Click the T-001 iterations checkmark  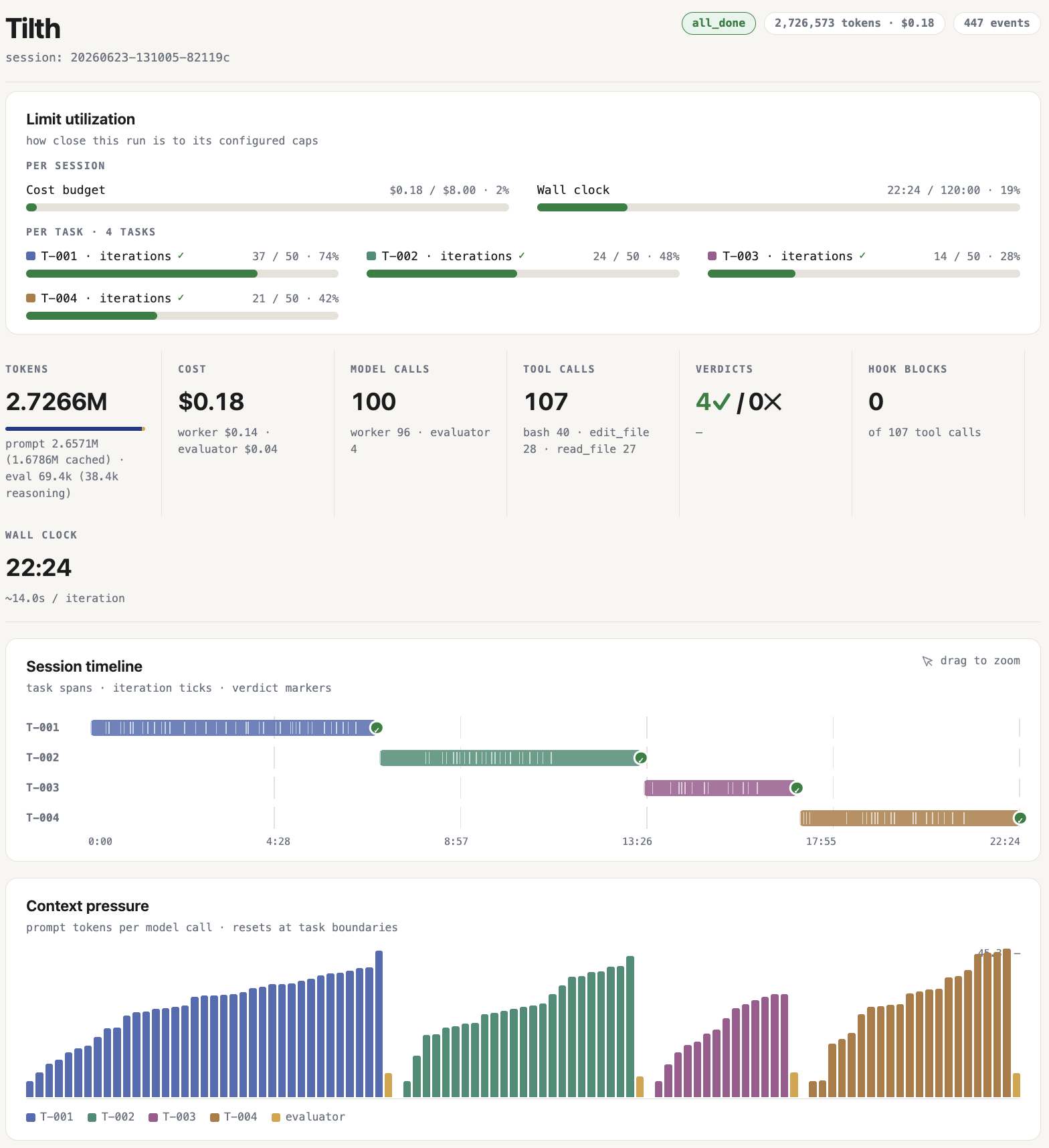[x=181, y=256]
